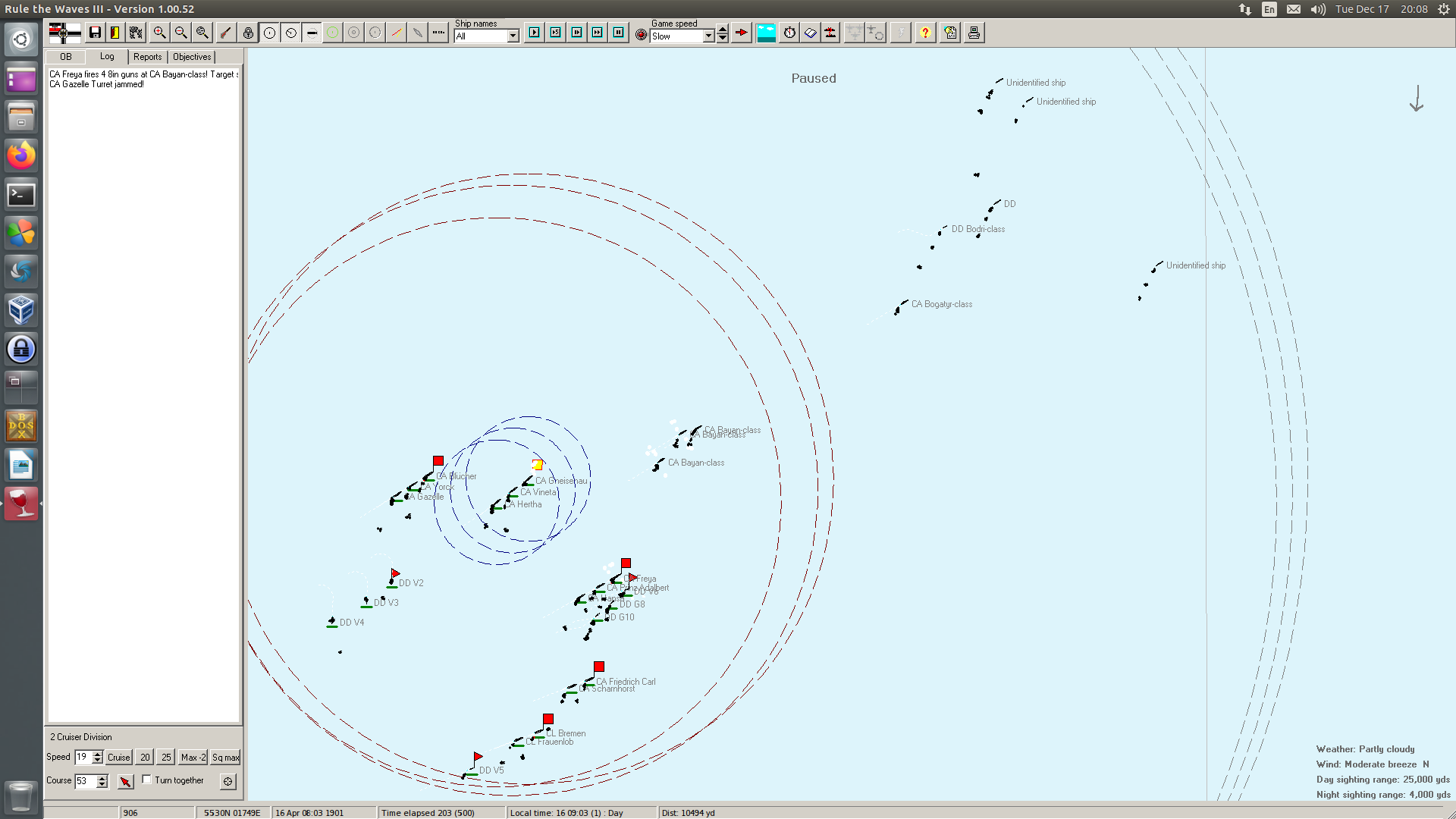Enable the Turn together checkbox
This screenshot has height=819, width=1456.
point(147,780)
